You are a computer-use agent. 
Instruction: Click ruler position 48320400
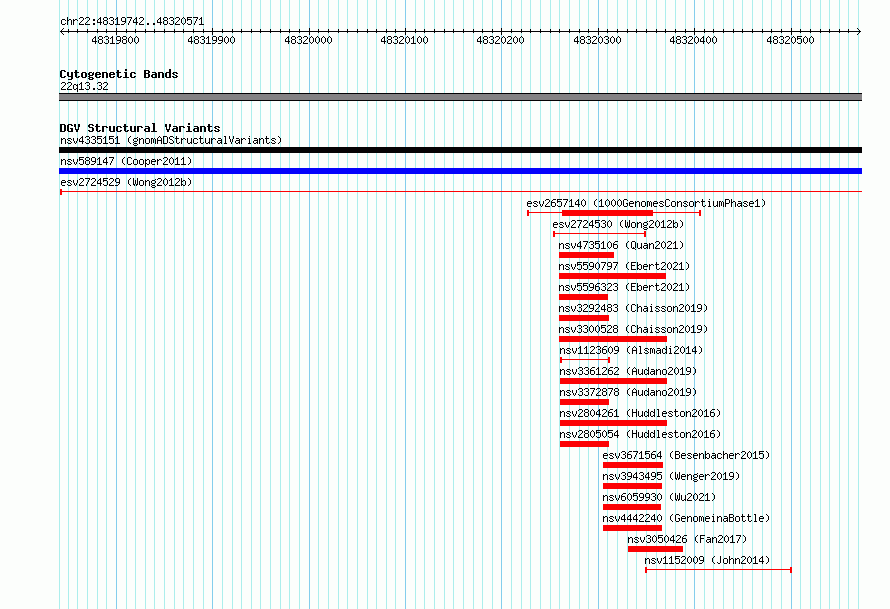[693, 40]
